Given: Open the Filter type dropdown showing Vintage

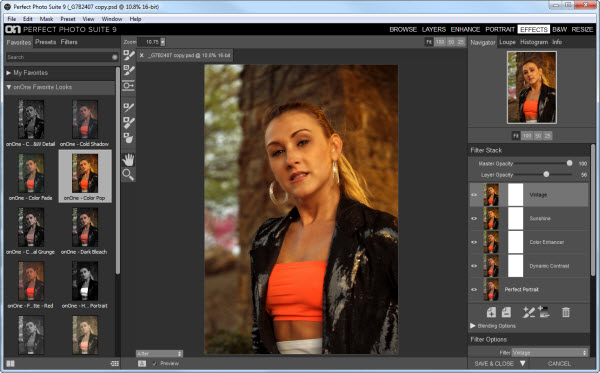Looking at the screenshot, I should coord(550,352).
